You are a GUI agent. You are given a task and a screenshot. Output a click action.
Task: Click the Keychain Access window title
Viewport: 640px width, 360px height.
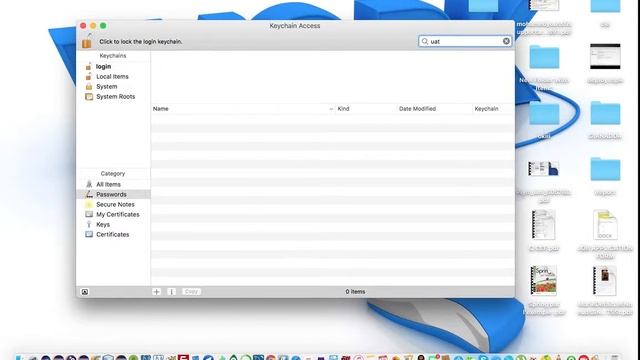click(x=295, y=26)
